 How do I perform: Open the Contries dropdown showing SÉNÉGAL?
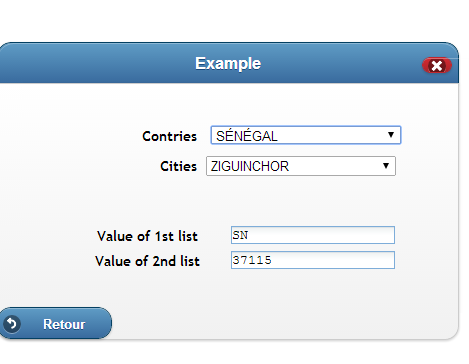(x=306, y=135)
